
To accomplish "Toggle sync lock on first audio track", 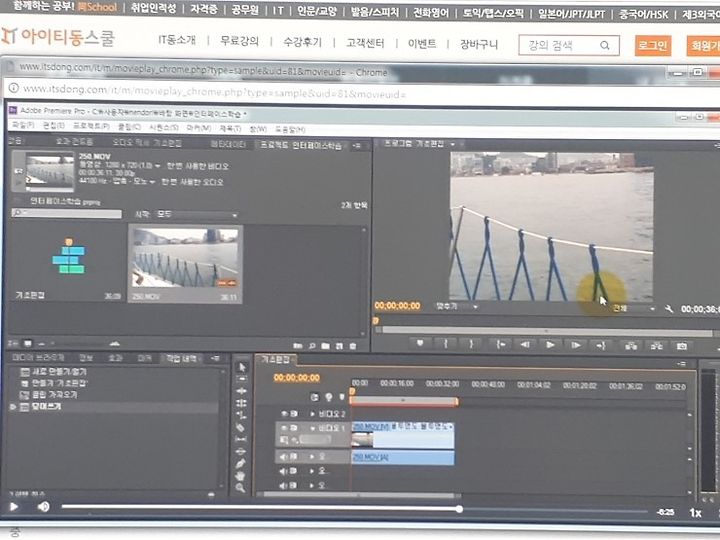I will 293,456.
